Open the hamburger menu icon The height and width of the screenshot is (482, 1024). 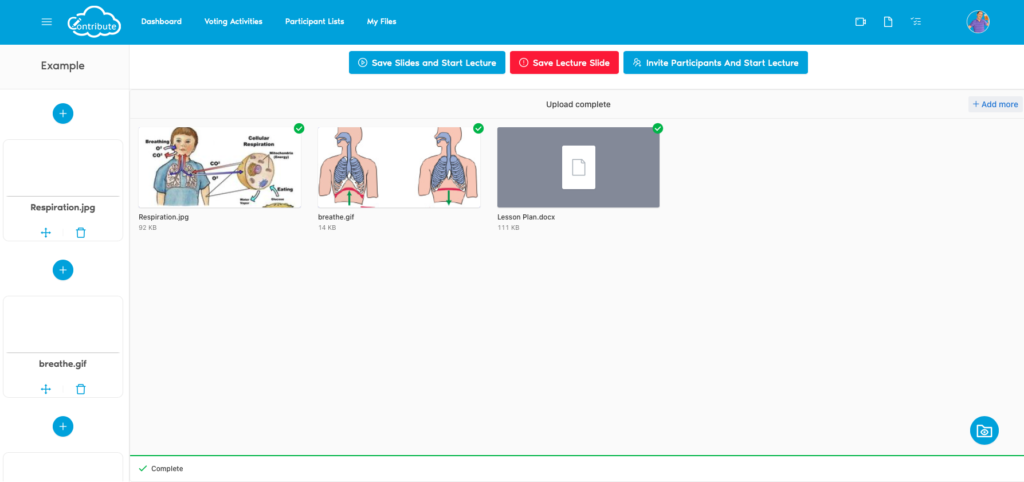point(46,22)
